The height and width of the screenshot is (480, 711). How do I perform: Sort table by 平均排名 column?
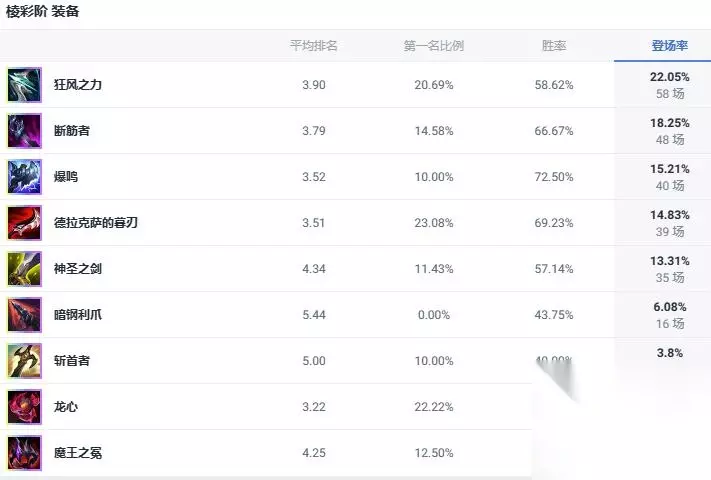point(313,46)
